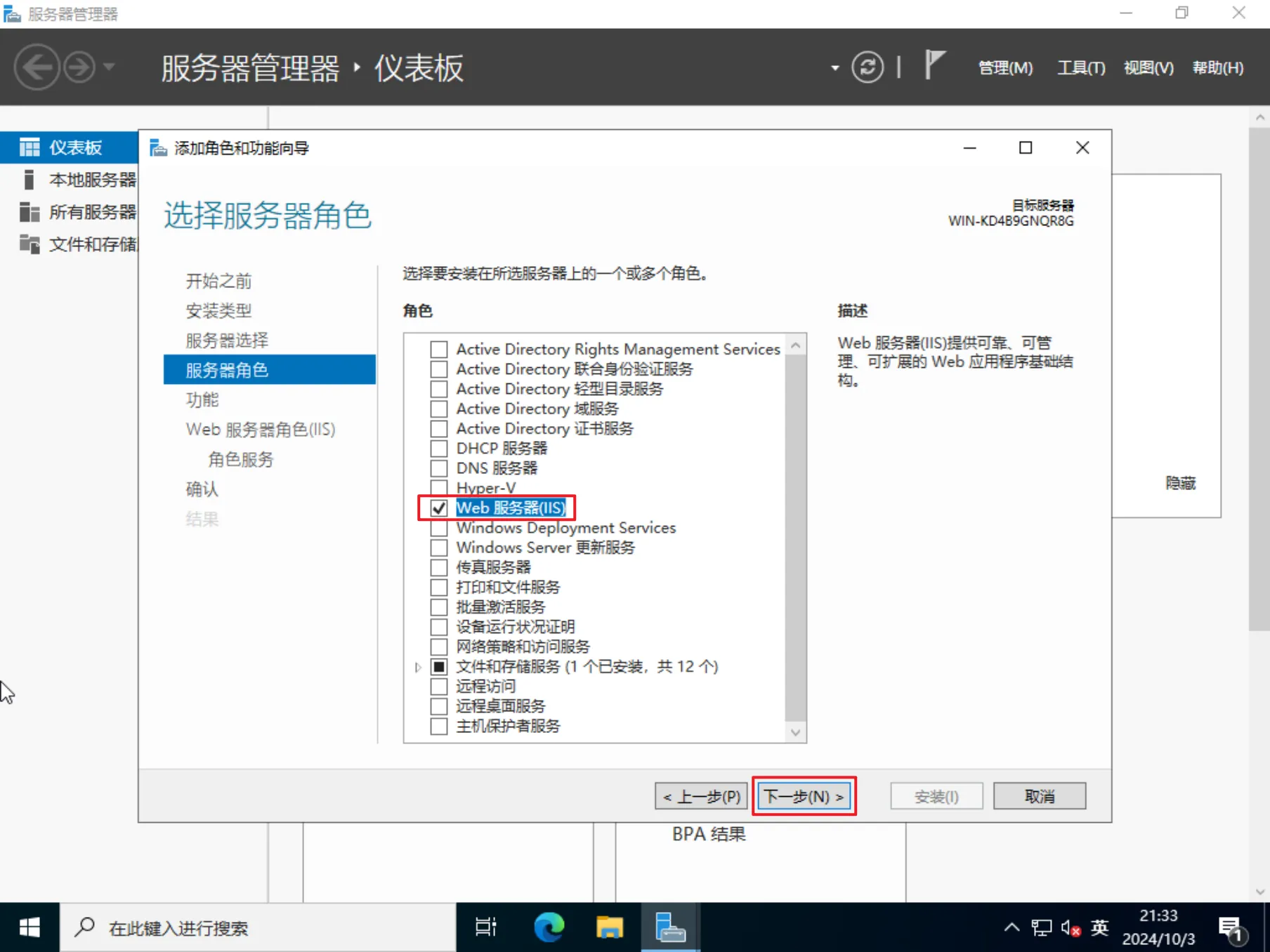Screen dimensions: 1270x952
Task: Check Active Directory 证书服务
Action: 439,428
